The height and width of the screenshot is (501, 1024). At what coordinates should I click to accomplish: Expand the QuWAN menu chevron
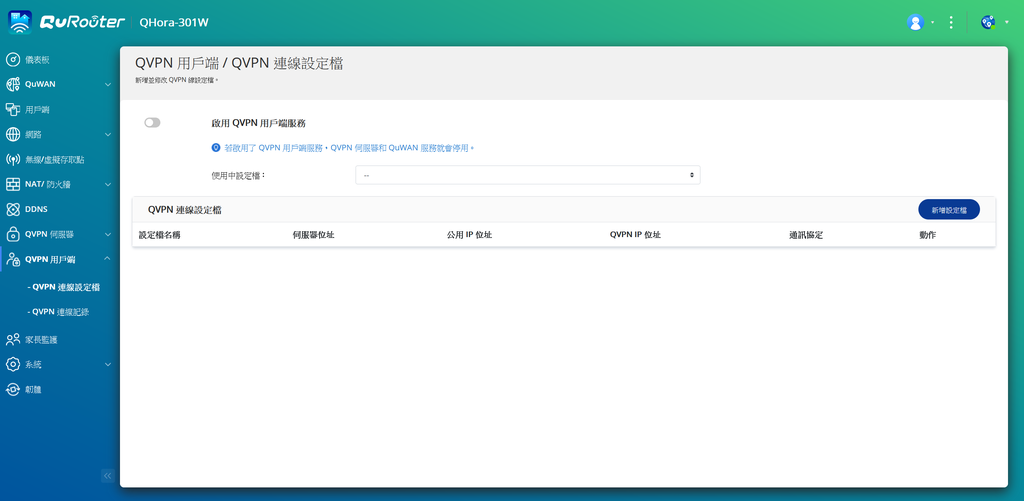(x=108, y=84)
